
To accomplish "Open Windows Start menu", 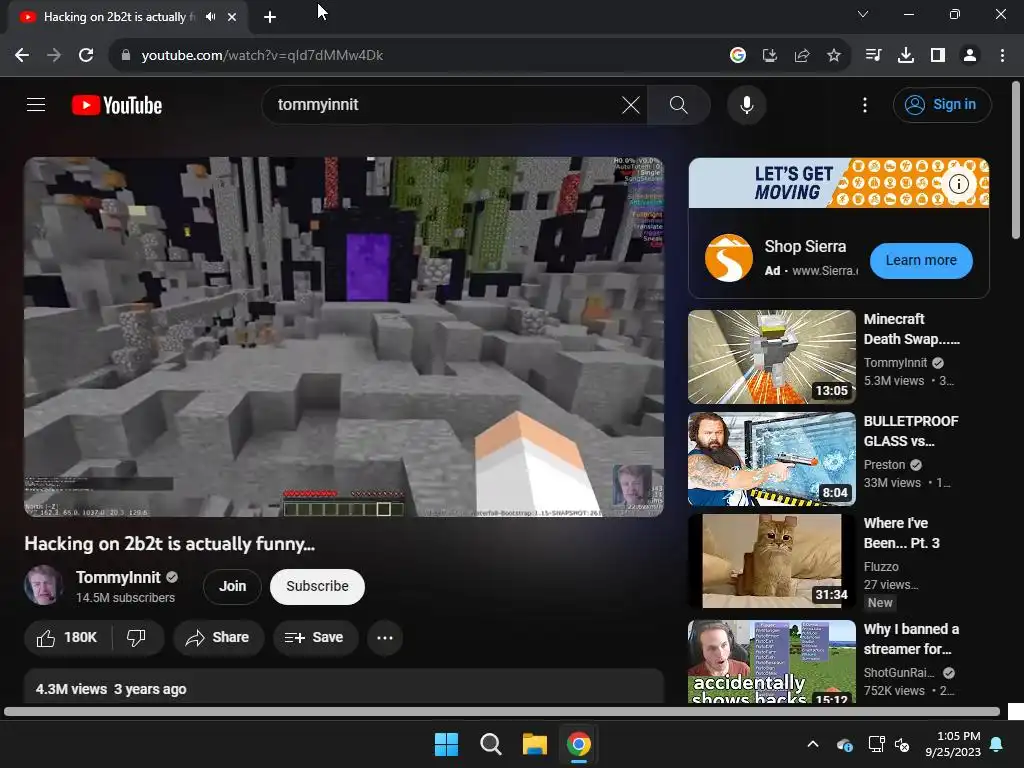I will click(x=447, y=744).
